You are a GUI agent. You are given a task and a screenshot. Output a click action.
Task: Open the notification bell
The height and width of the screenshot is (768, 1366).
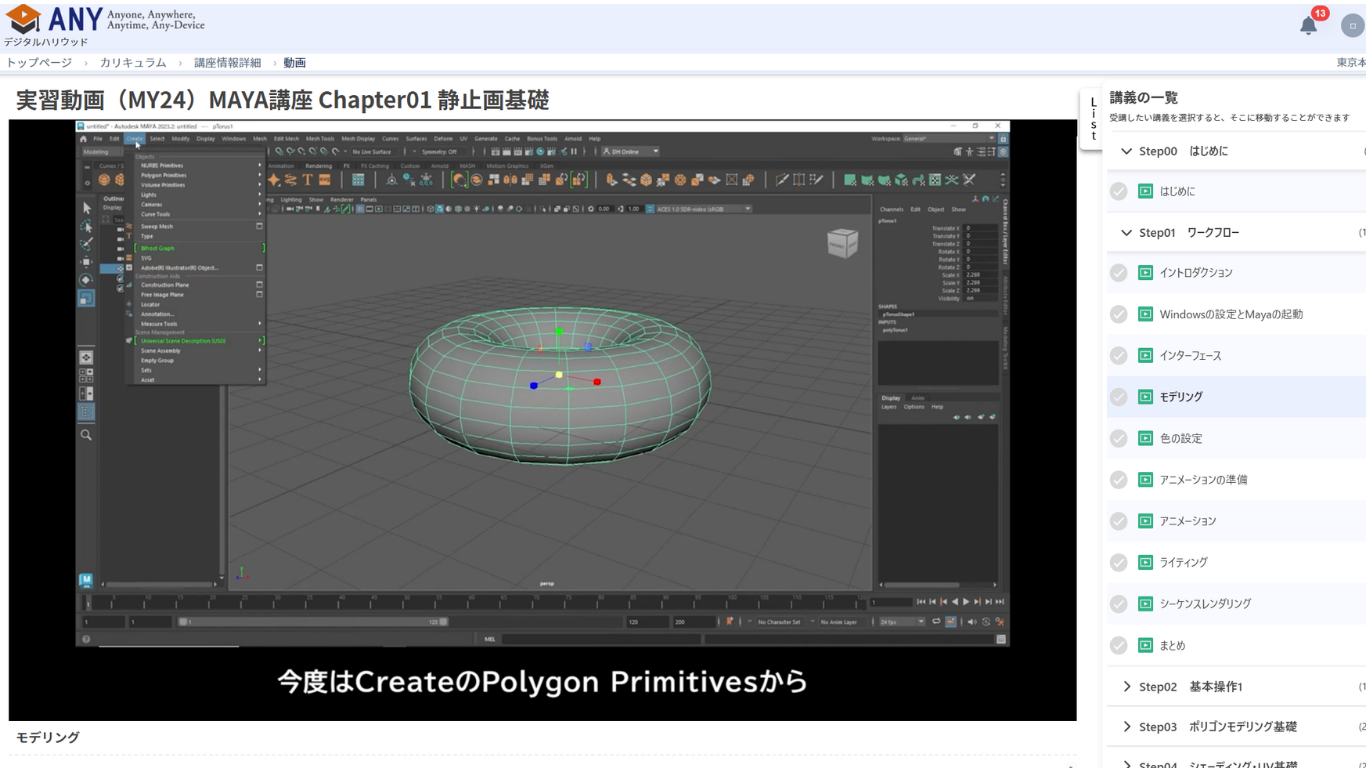1308,26
